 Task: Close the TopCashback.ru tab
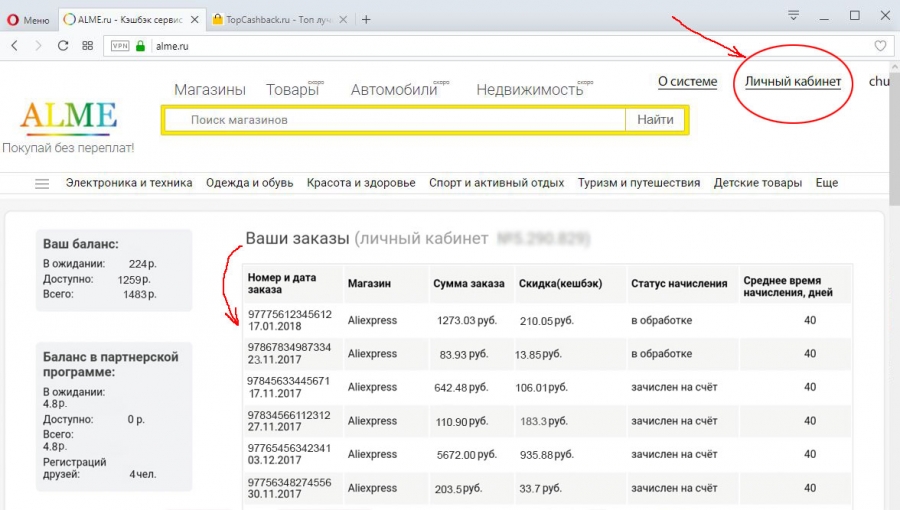(x=343, y=20)
